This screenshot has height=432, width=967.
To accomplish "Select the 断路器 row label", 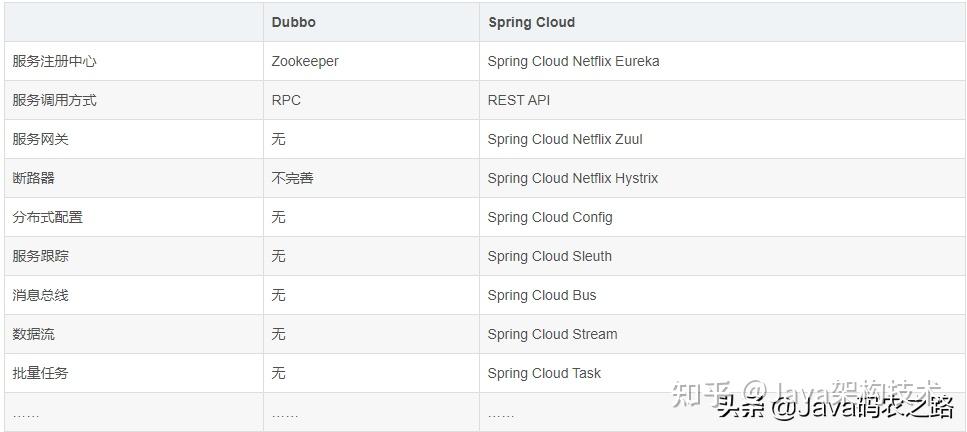I will [34, 178].
